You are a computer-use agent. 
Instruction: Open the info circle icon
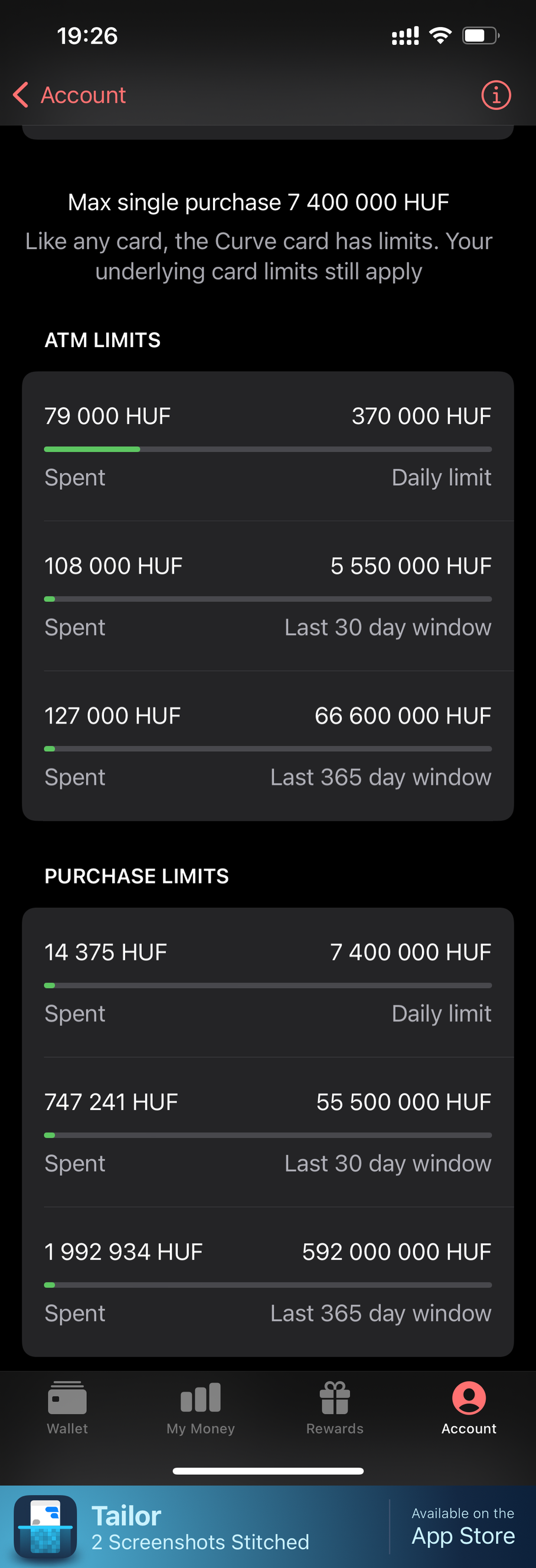coord(496,95)
